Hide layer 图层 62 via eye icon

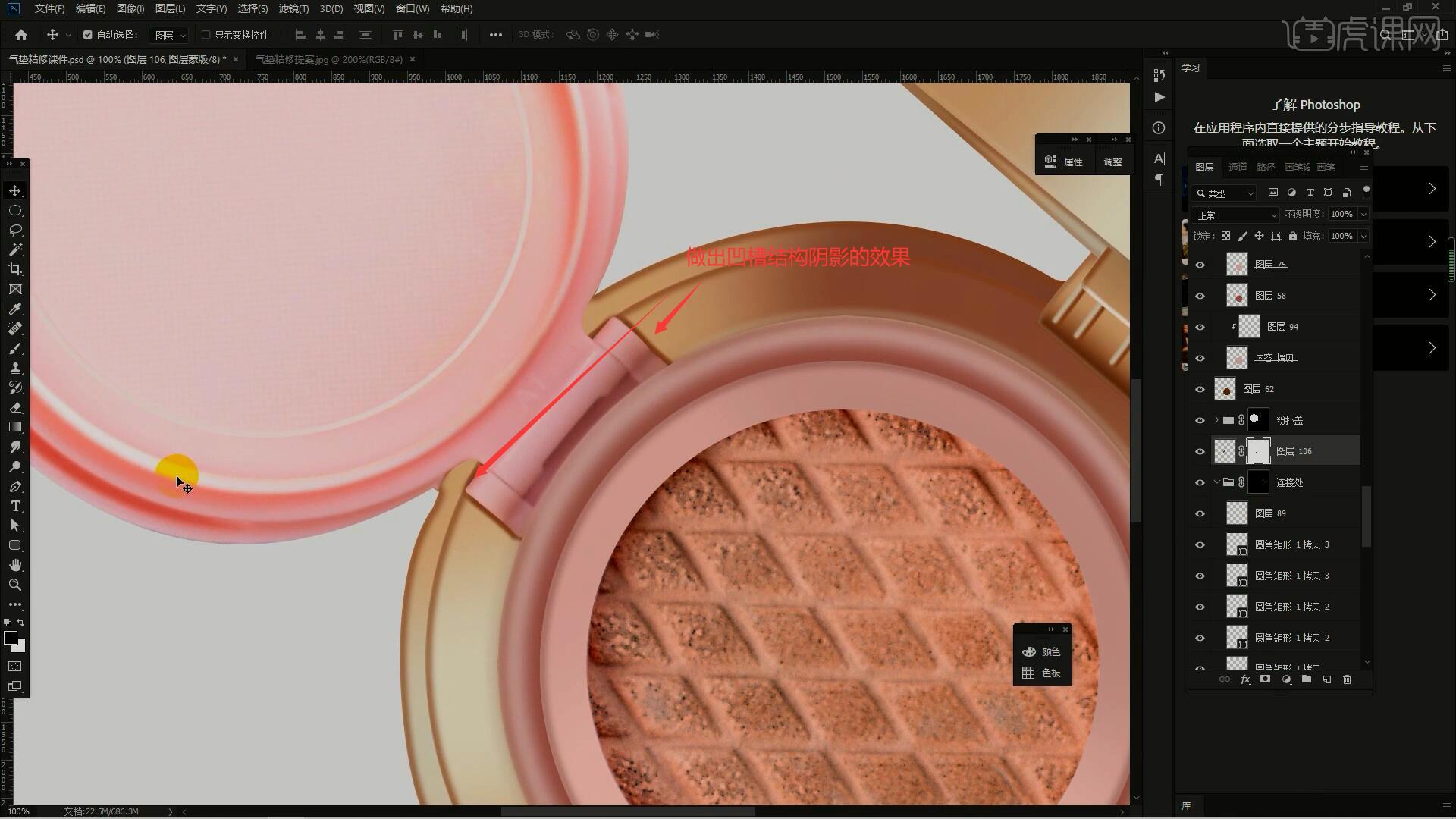pos(1200,389)
